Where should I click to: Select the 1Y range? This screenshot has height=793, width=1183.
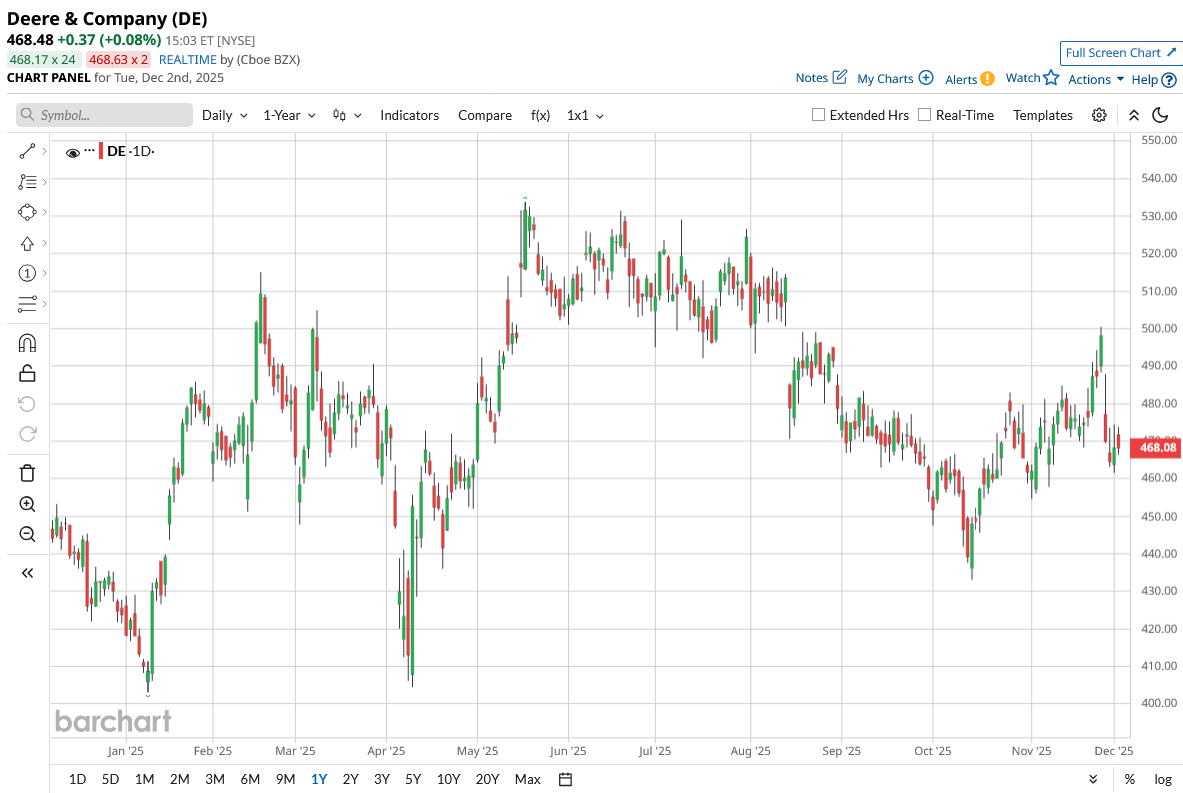pyautogui.click(x=319, y=779)
